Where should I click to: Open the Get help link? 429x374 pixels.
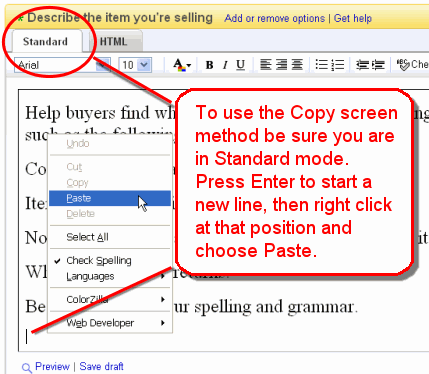(x=353, y=18)
